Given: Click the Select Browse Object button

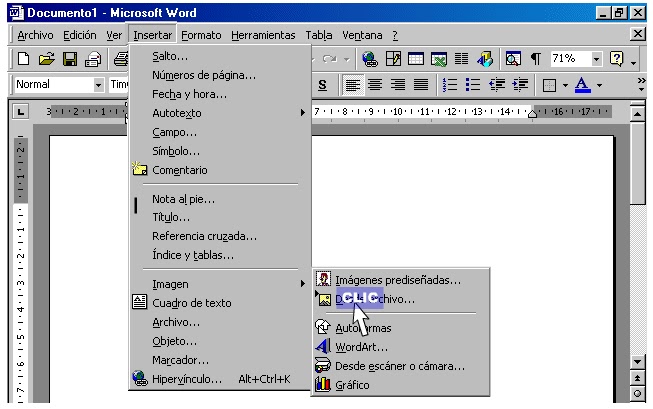Looking at the screenshot, I should 638,393.
